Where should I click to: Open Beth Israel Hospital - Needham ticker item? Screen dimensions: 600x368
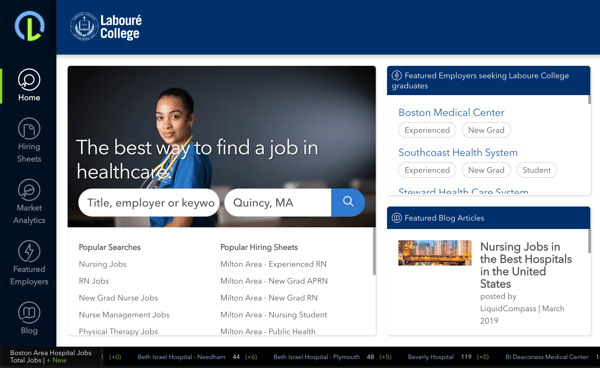pos(181,357)
